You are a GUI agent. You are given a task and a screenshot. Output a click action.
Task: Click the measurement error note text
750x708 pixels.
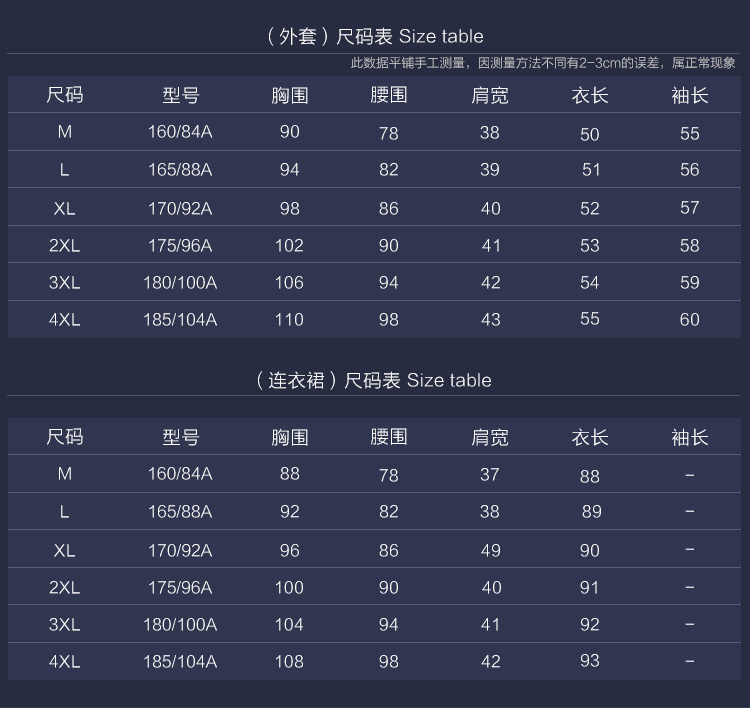tap(542, 63)
